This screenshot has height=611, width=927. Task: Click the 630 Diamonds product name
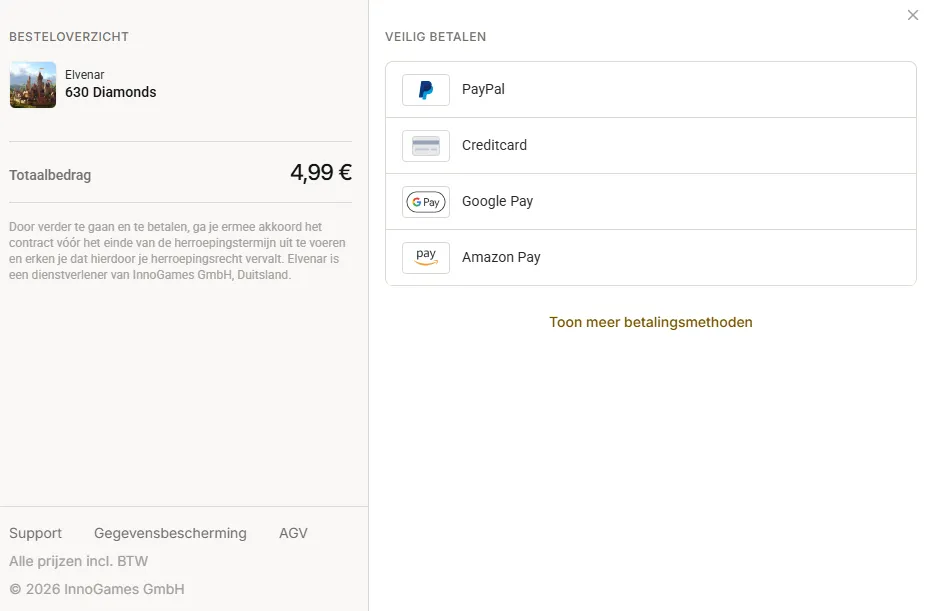[111, 92]
